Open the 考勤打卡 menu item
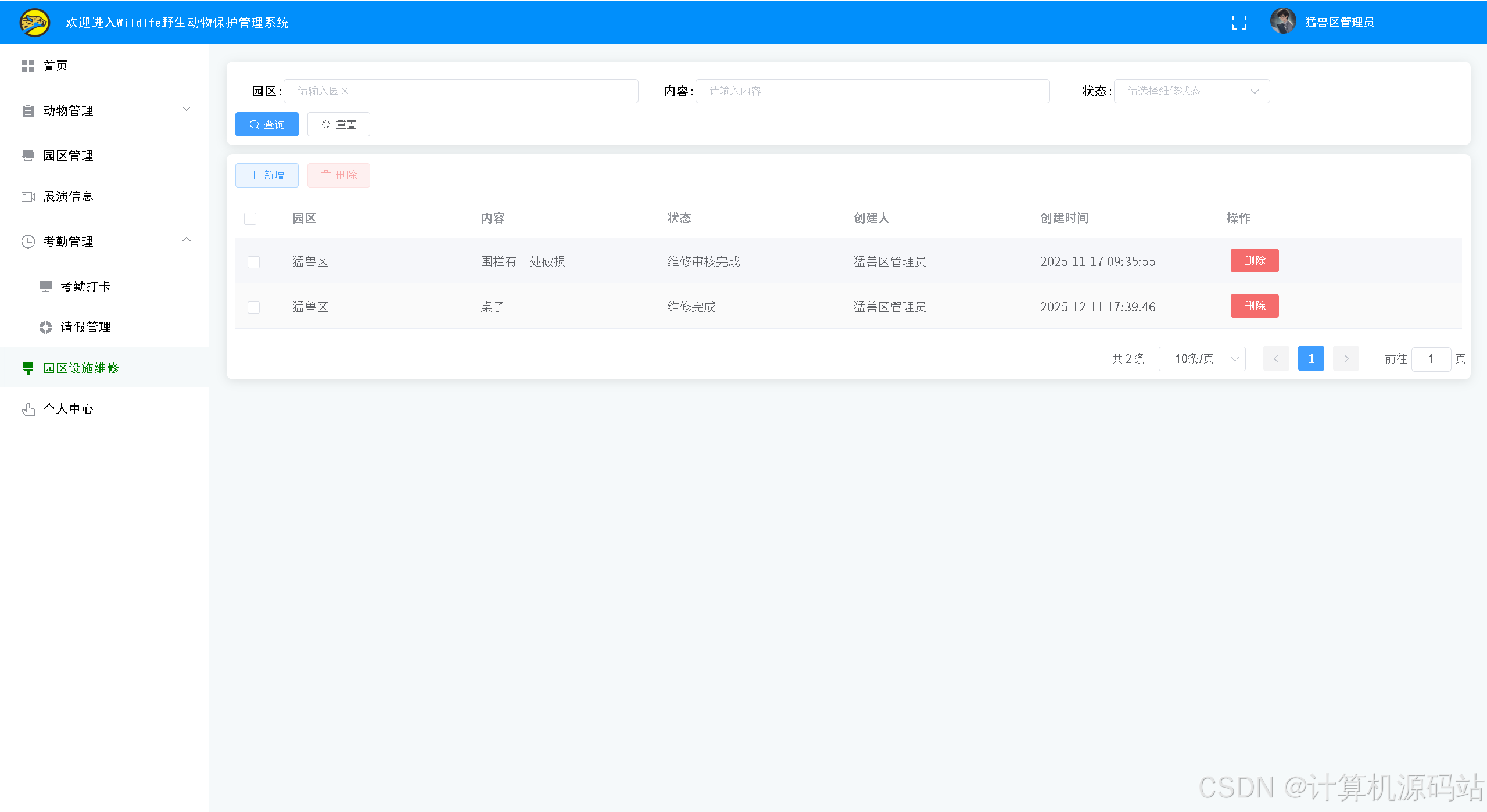The height and width of the screenshot is (812, 1487). 105,286
